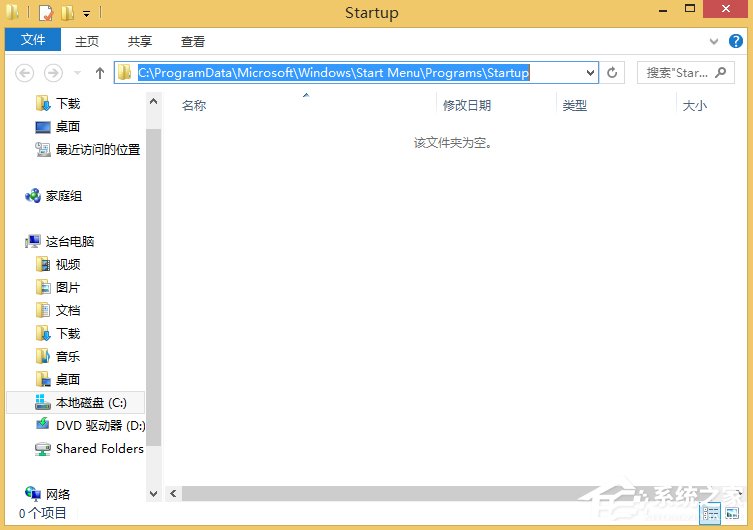Screen dimensions: 753x530
Task: Select 本地磁盘 (C:) in navigation pane
Action: (90, 402)
